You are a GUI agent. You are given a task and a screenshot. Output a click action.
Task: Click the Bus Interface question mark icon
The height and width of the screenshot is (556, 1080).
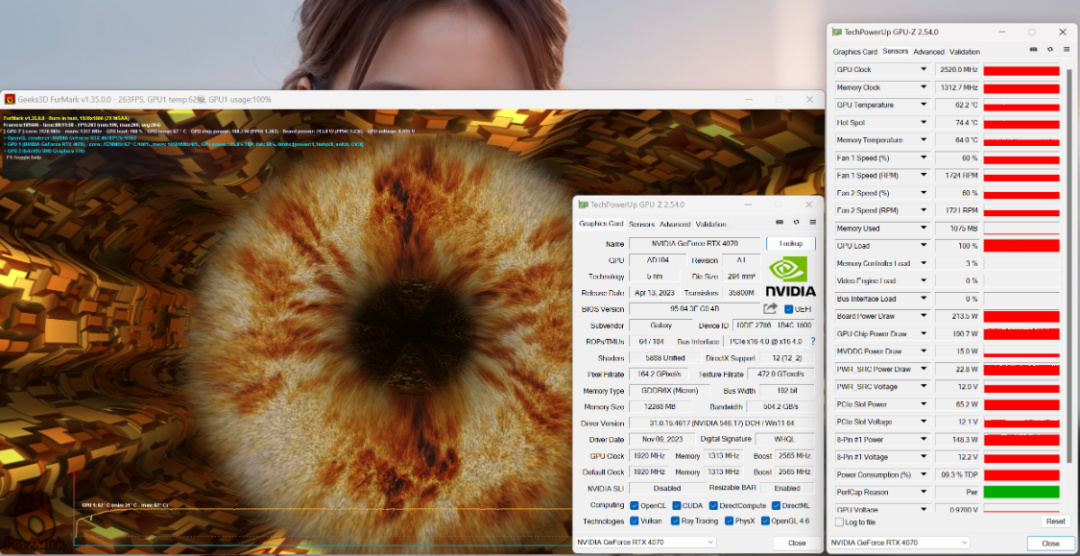point(813,341)
